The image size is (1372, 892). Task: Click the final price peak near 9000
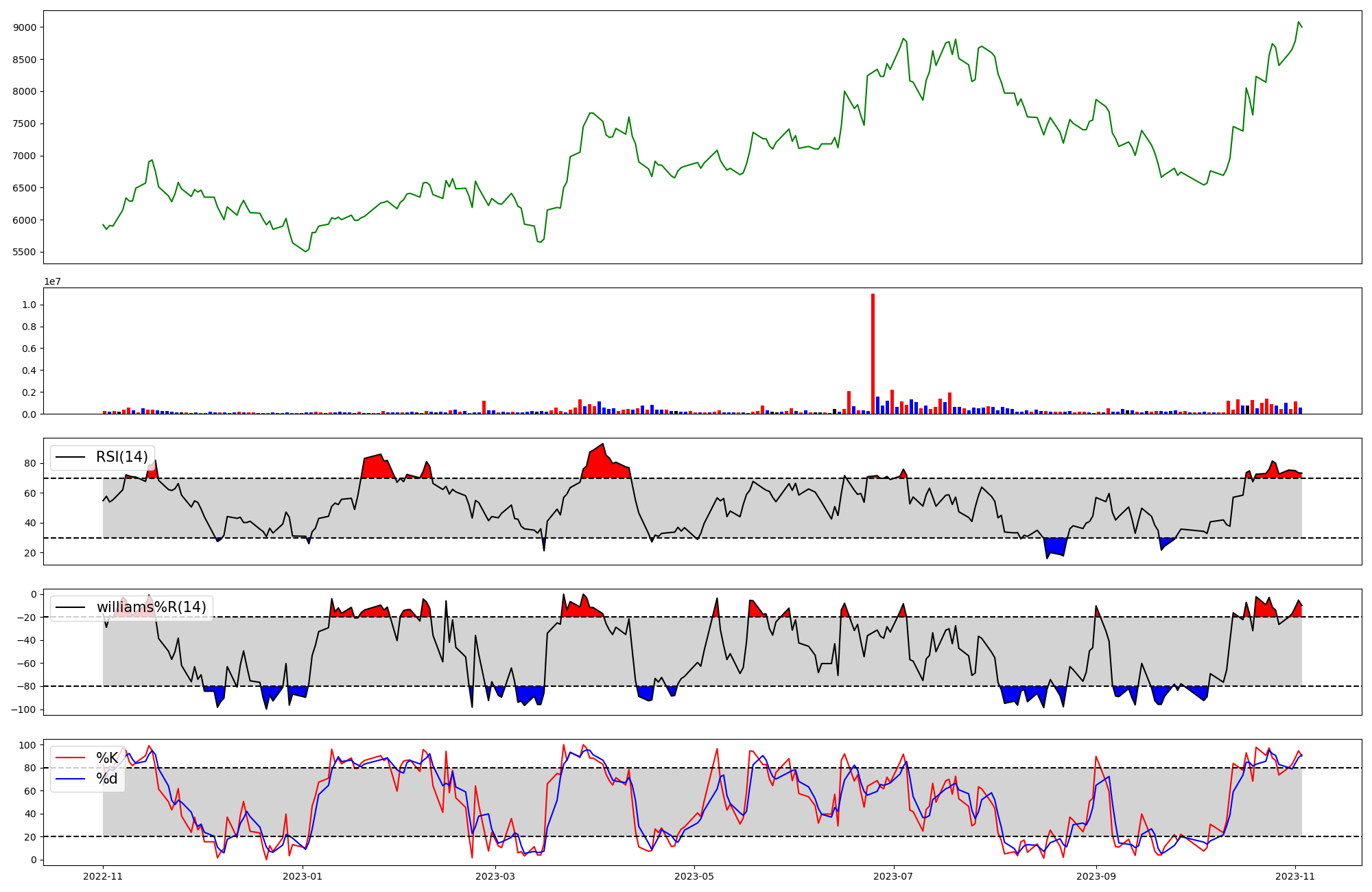click(x=1299, y=23)
